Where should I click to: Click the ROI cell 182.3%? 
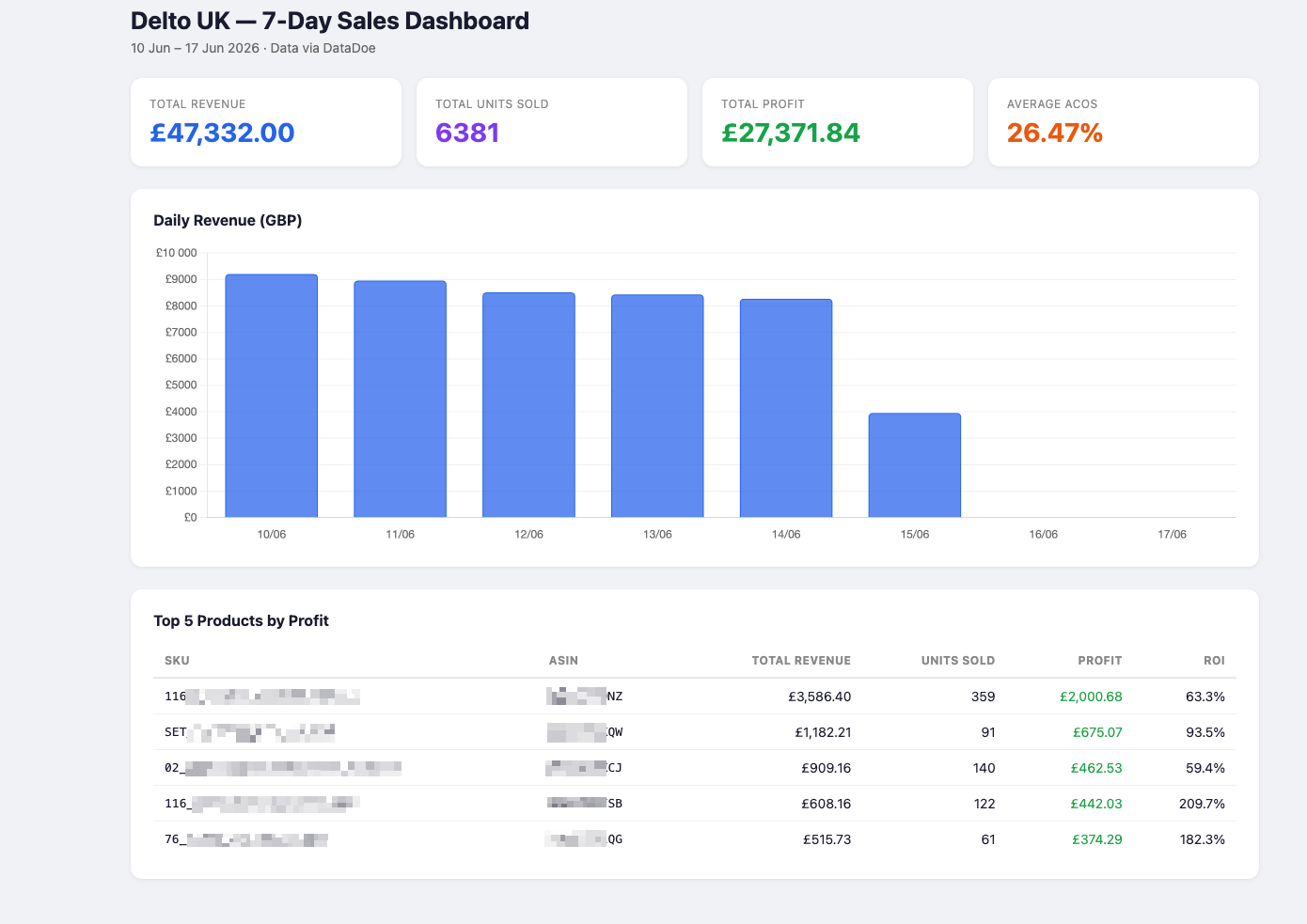(x=1203, y=839)
